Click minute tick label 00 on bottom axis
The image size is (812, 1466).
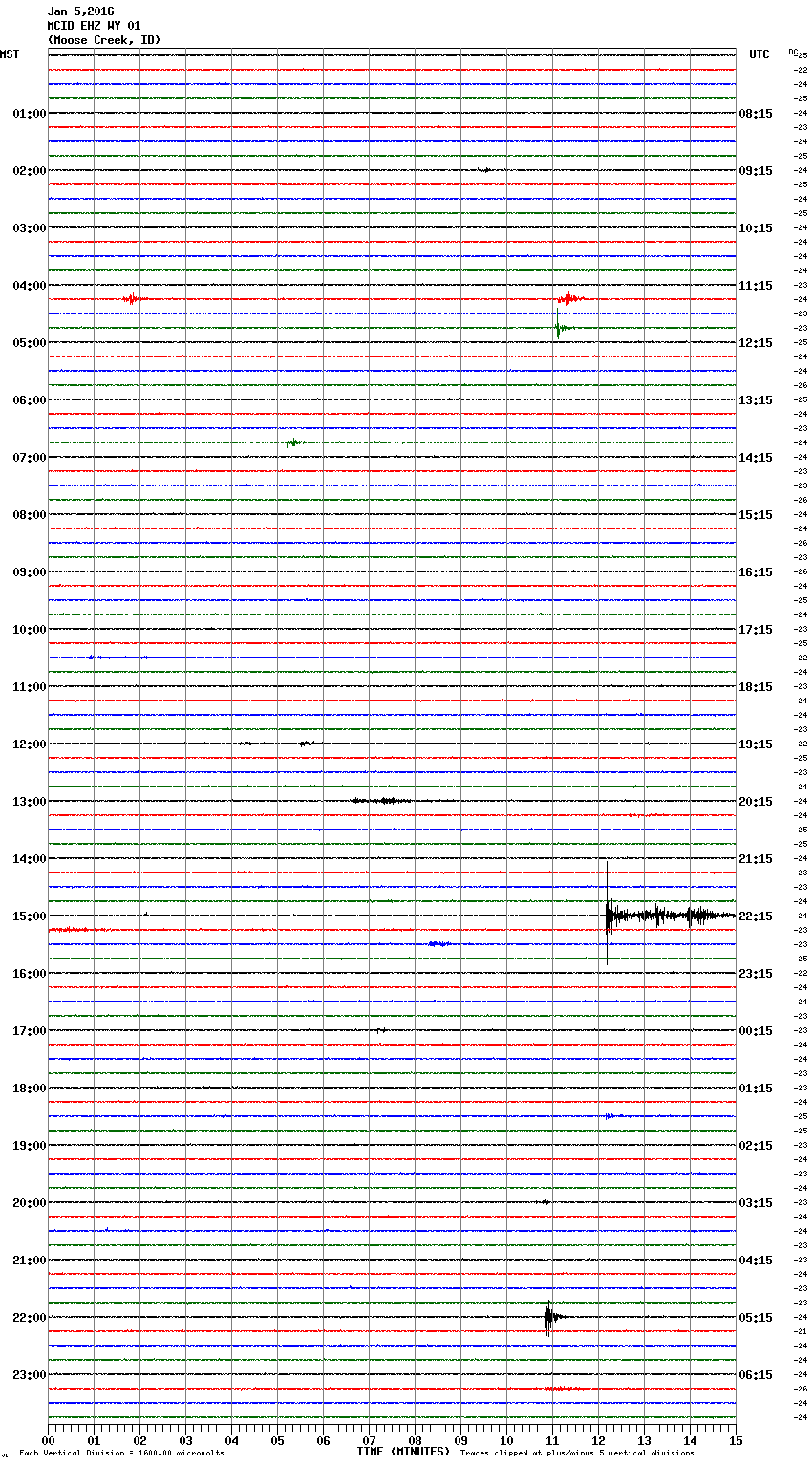click(48, 1440)
